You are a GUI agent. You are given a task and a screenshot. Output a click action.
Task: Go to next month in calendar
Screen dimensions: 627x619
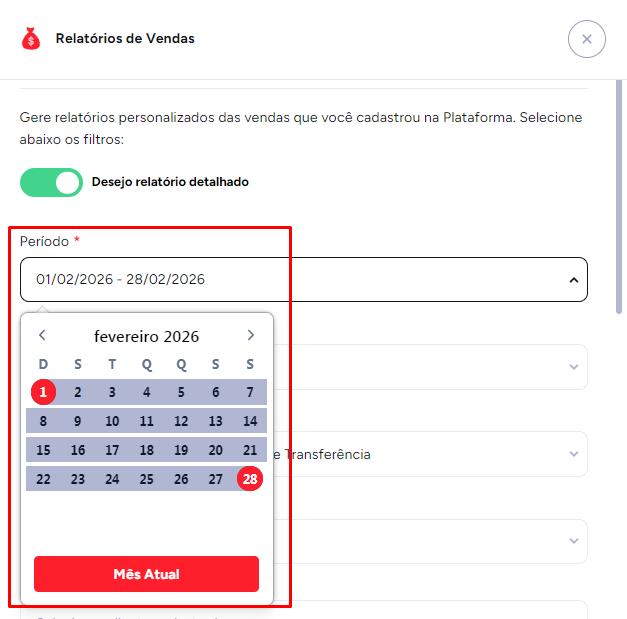coord(250,336)
